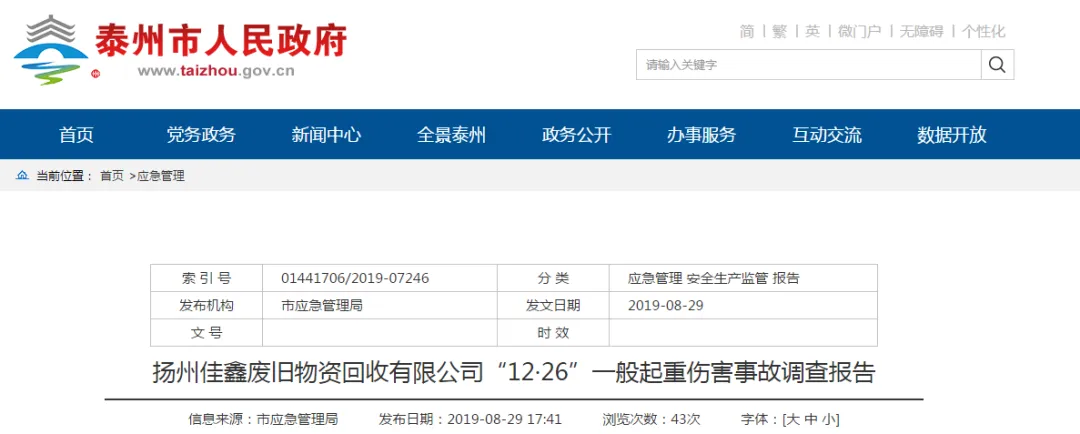This screenshot has height=434, width=1080.
Task: Click the 时效 label cell
Action: (x=553, y=333)
